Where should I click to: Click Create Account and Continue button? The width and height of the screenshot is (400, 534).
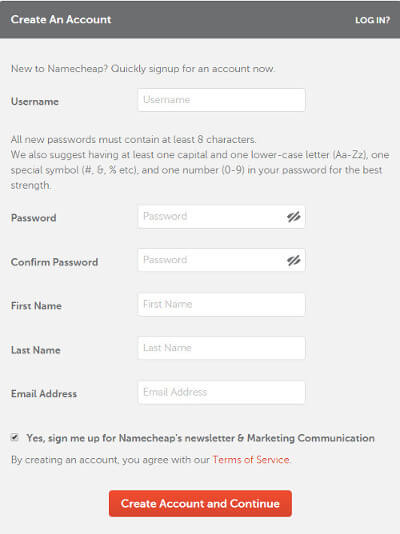(200, 504)
